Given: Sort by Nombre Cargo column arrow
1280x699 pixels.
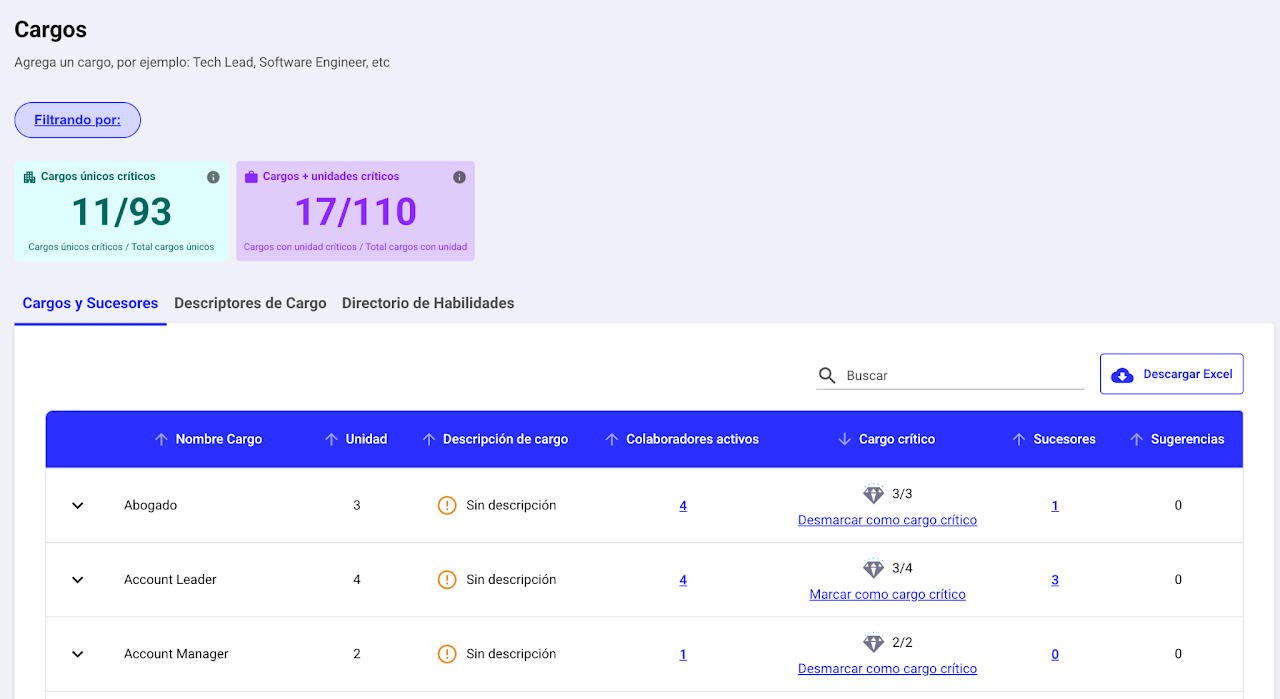Looking at the screenshot, I should pos(161,439).
